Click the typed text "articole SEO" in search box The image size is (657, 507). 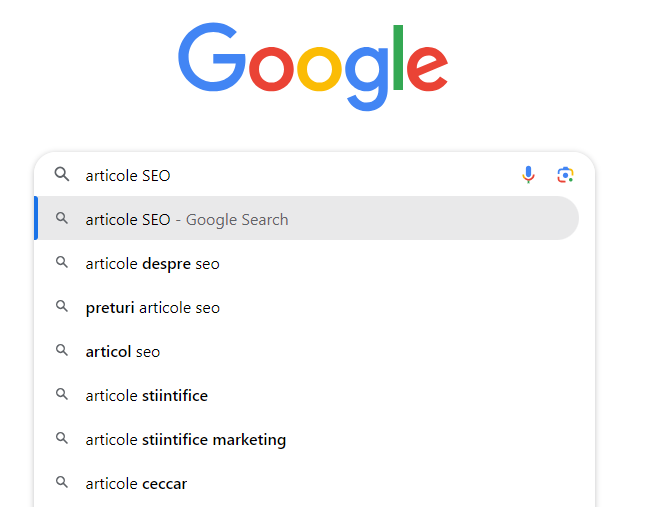pos(128,176)
